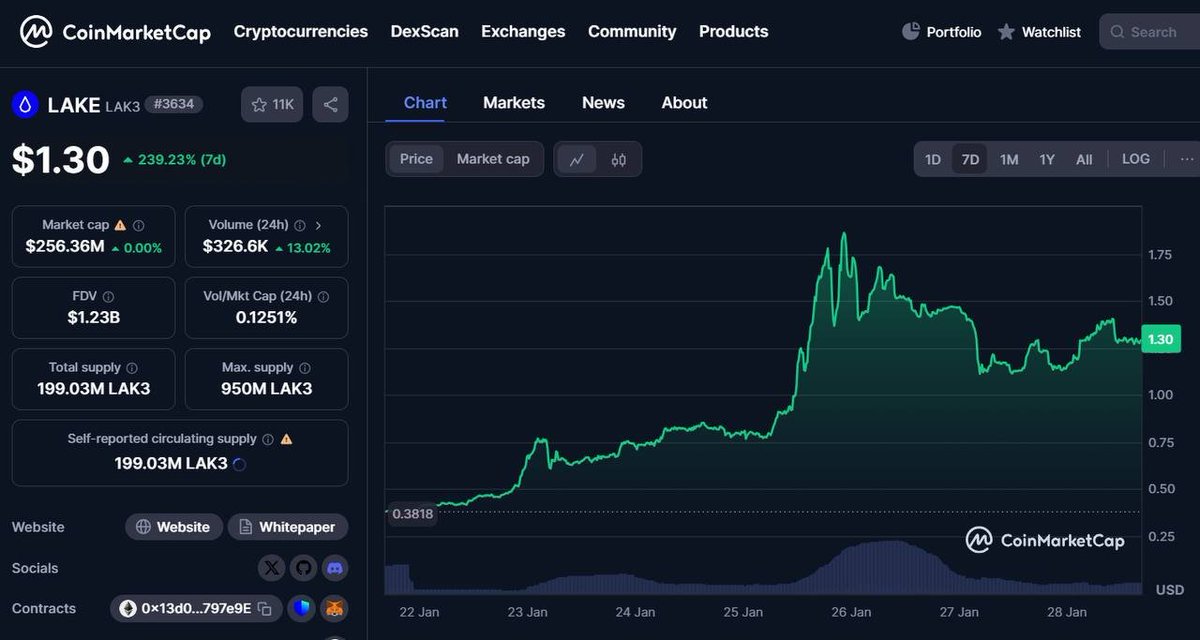Click the 26 Jan date on chart axis
This screenshot has width=1200, height=640.
coord(851,612)
